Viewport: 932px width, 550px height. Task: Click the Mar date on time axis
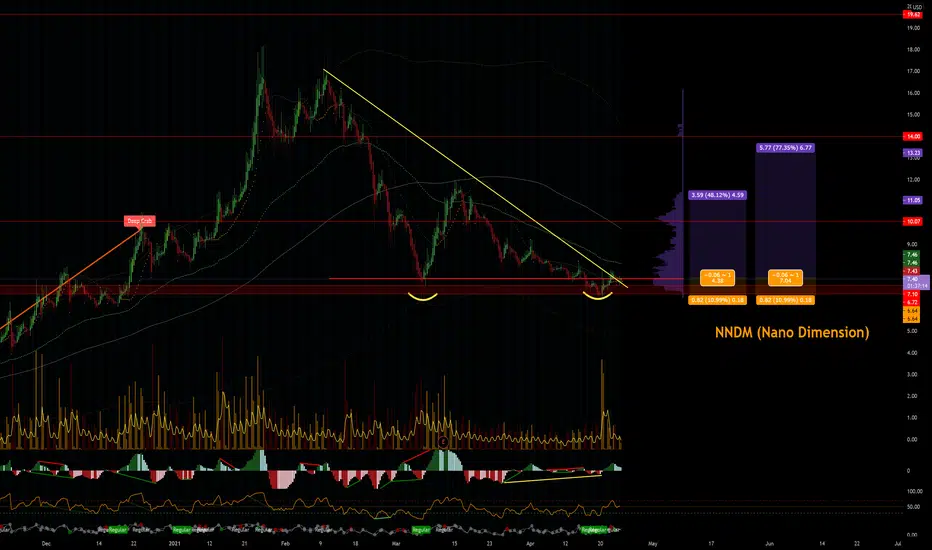click(x=396, y=543)
